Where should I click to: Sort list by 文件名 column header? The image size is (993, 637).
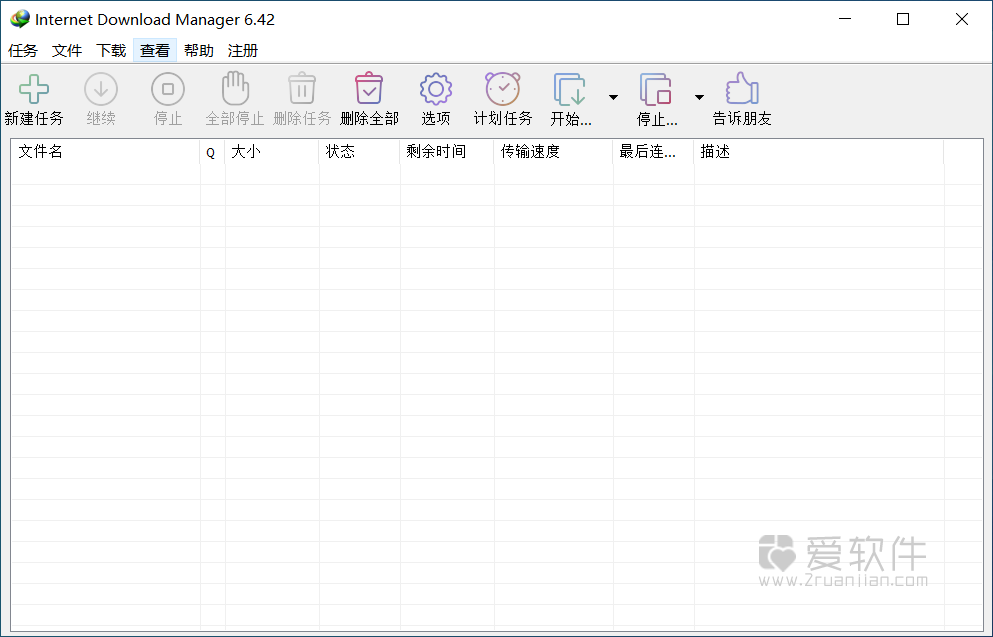coord(105,152)
